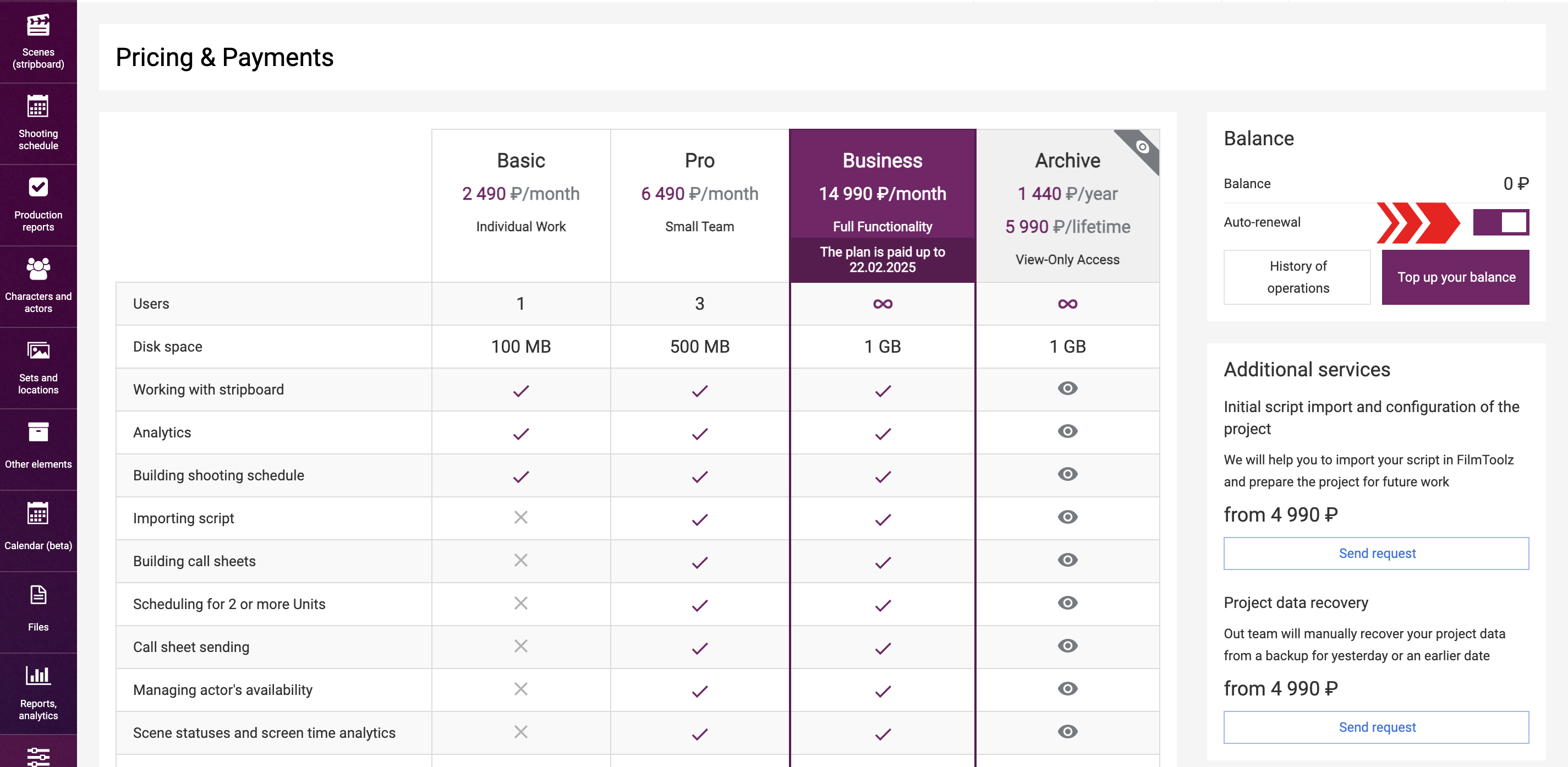Click the settings sliders icon in the sidebar
This screenshot has width=1568, height=767.
[38, 755]
